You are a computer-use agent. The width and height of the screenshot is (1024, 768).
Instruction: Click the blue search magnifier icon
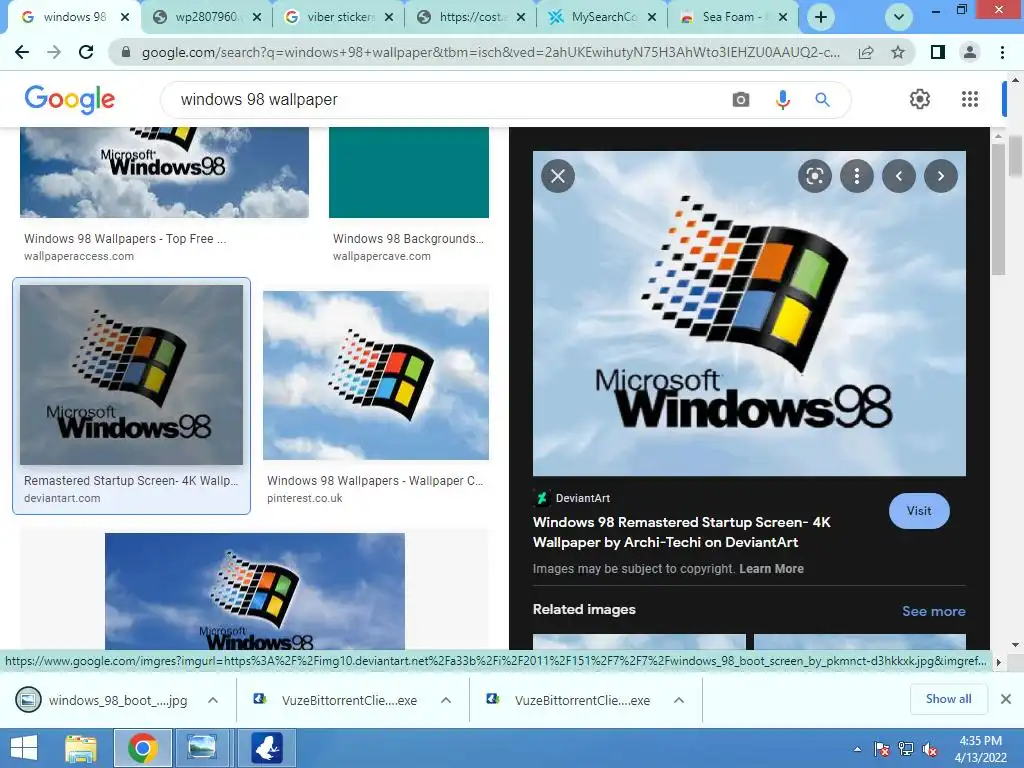[x=822, y=100]
